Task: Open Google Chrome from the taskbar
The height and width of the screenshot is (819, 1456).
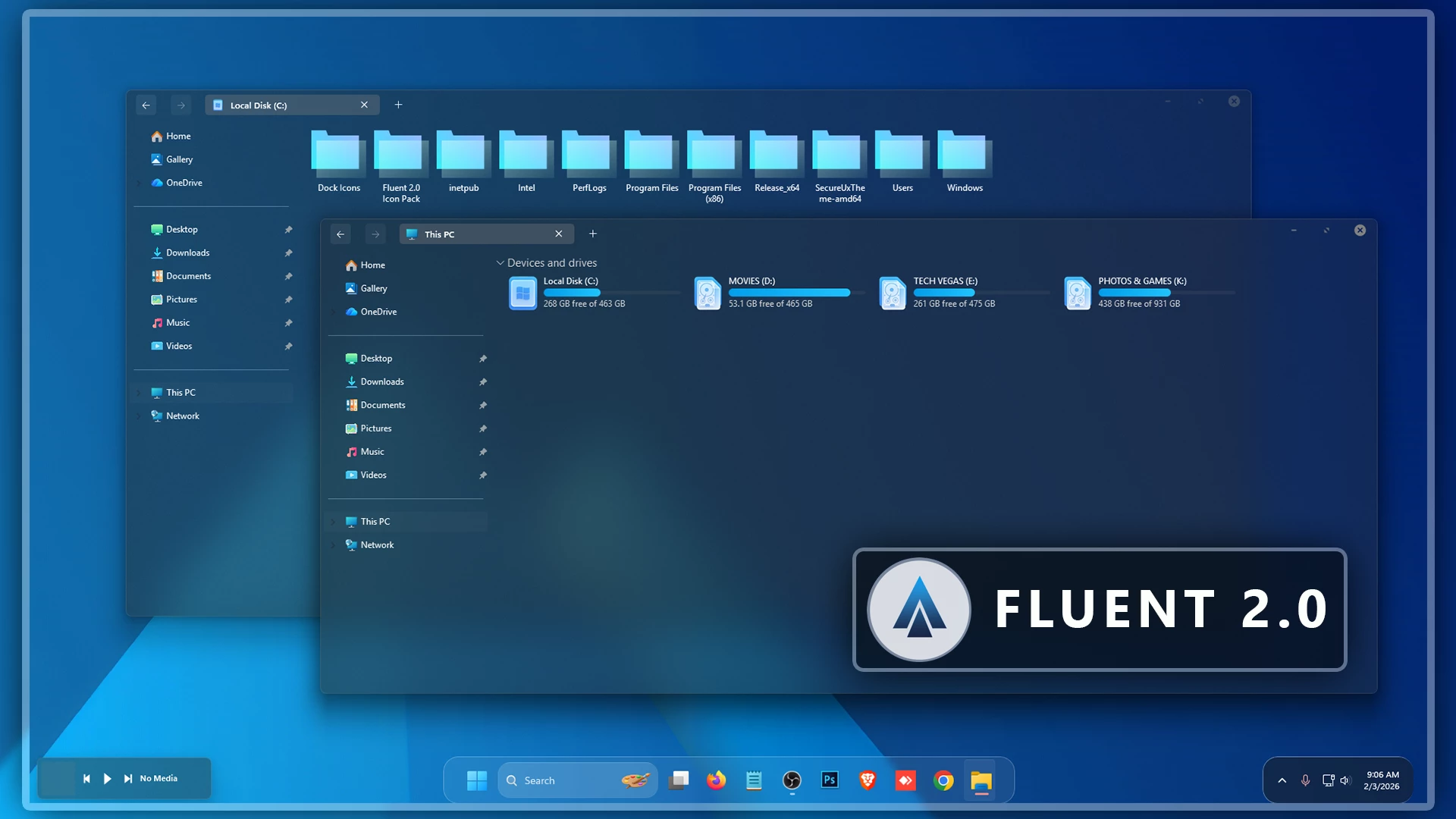Action: point(943,780)
